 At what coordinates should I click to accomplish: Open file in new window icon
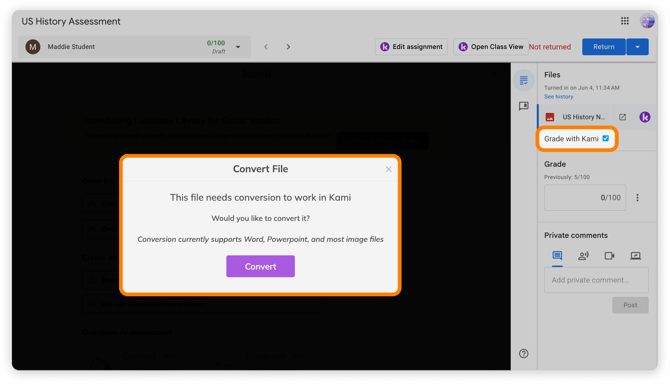(622, 117)
